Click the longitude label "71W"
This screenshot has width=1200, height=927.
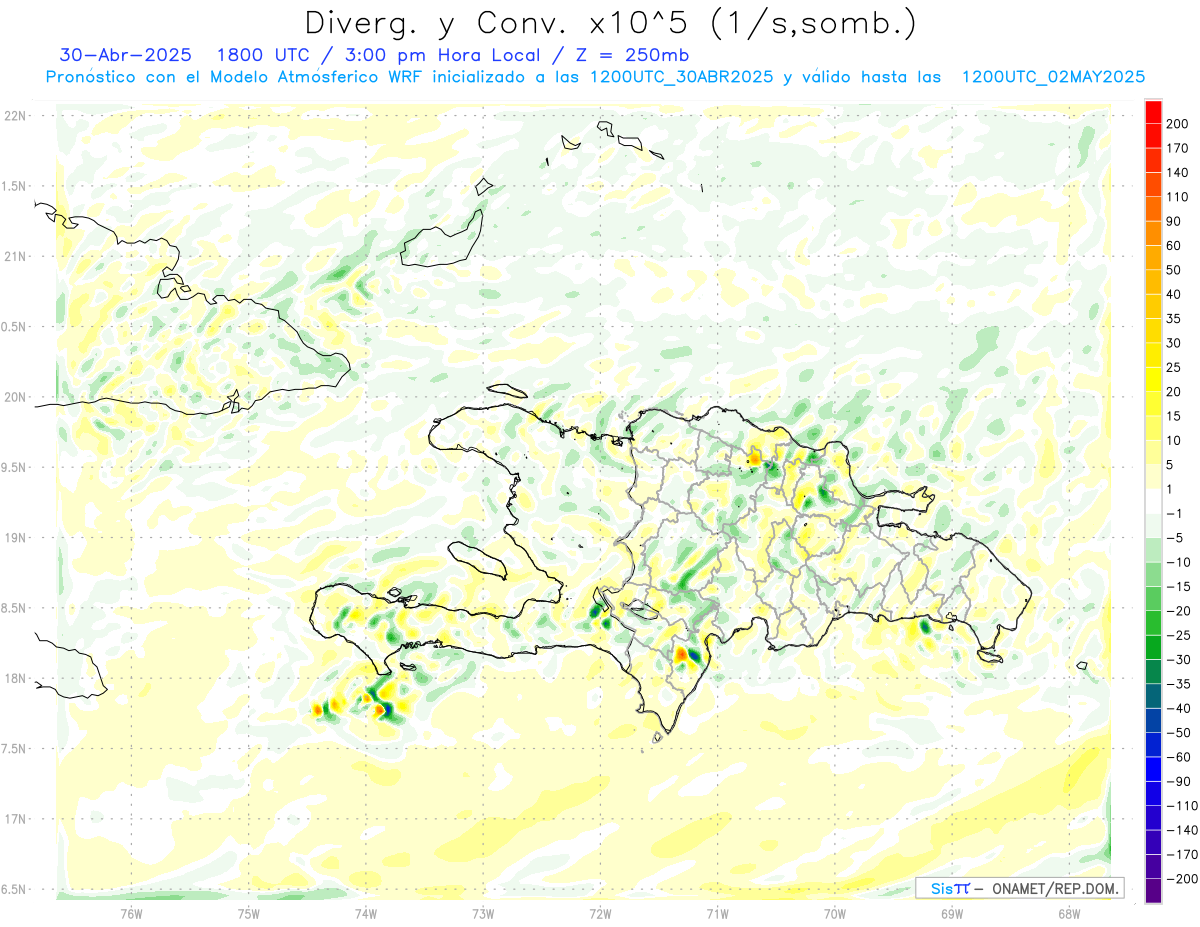point(717,912)
